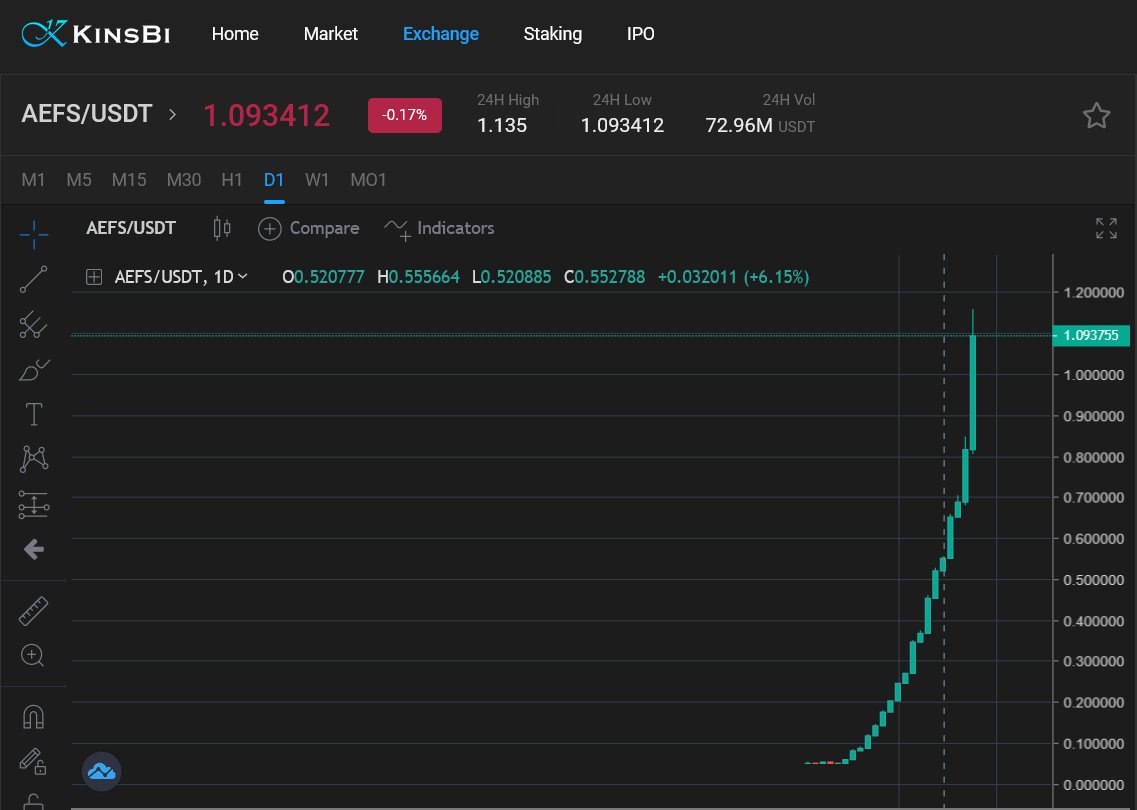Open the long position prediction tool

33,505
